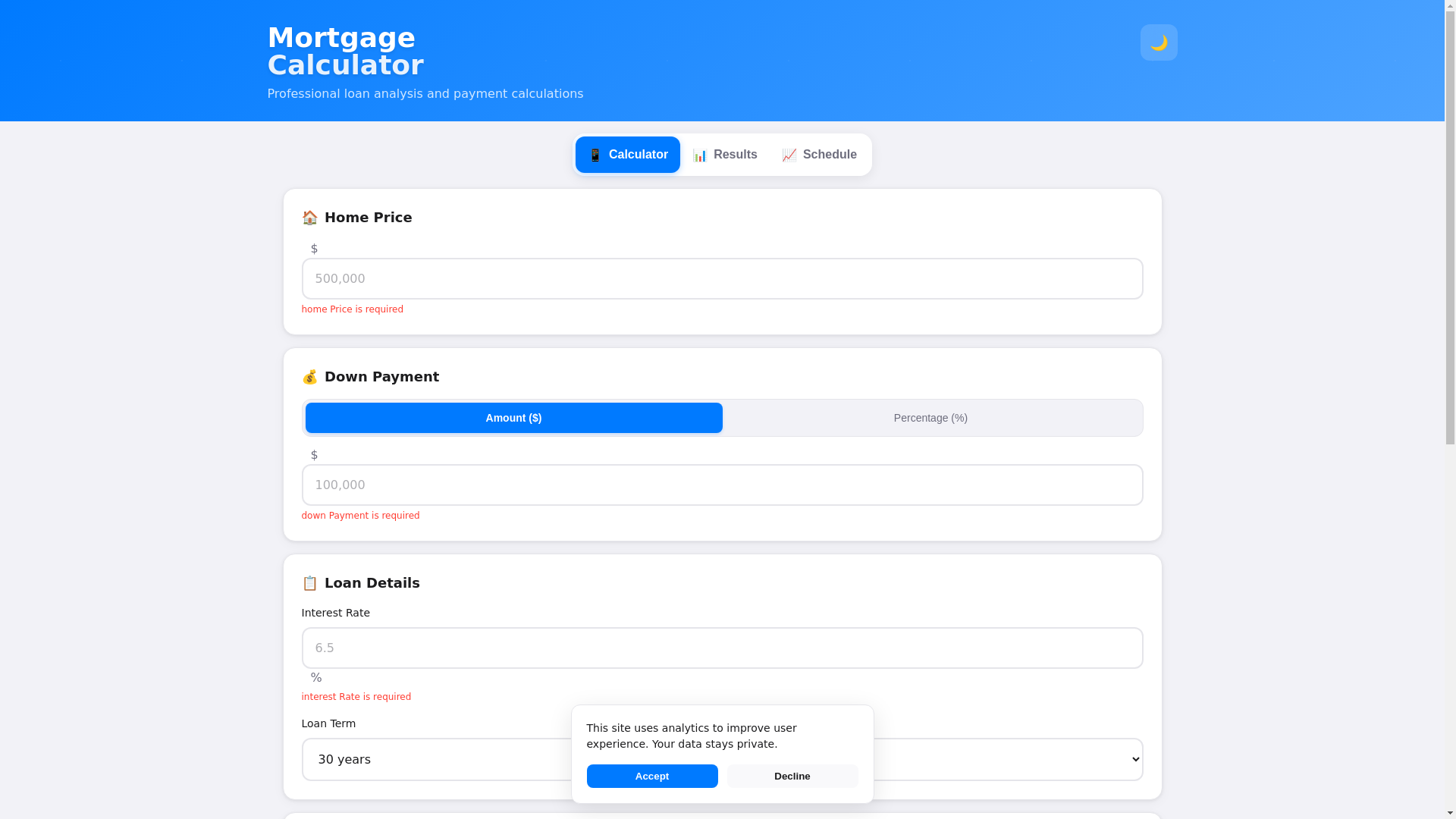1456x819 pixels.
Task: Click the Interest Rate label
Action: tap(336, 613)
